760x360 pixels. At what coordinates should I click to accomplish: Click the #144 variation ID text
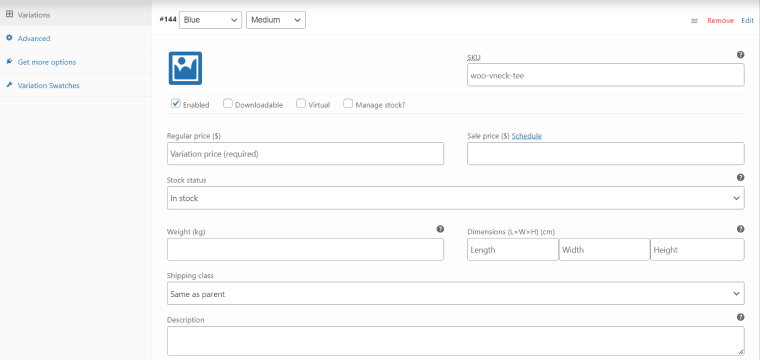(168, 20)
